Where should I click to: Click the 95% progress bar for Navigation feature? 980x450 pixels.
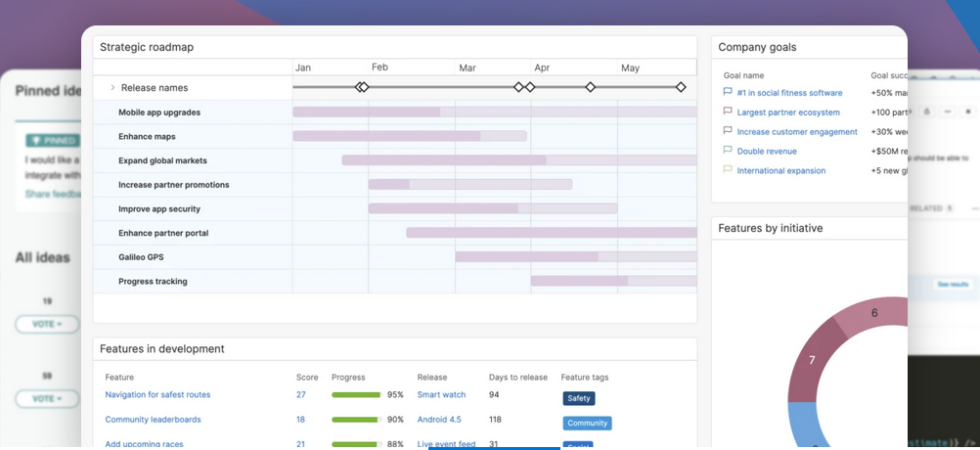[x=356, y=395]
